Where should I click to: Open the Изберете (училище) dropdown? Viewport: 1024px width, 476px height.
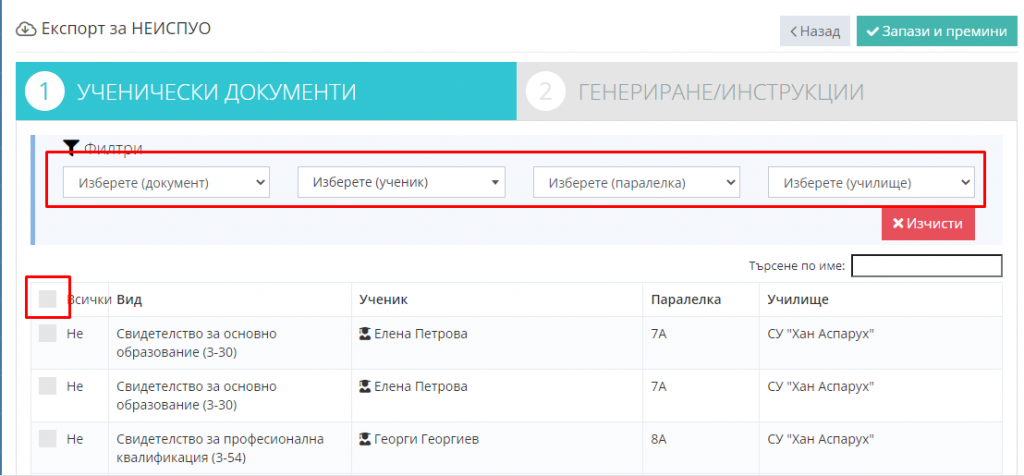[x=872, y=183]
